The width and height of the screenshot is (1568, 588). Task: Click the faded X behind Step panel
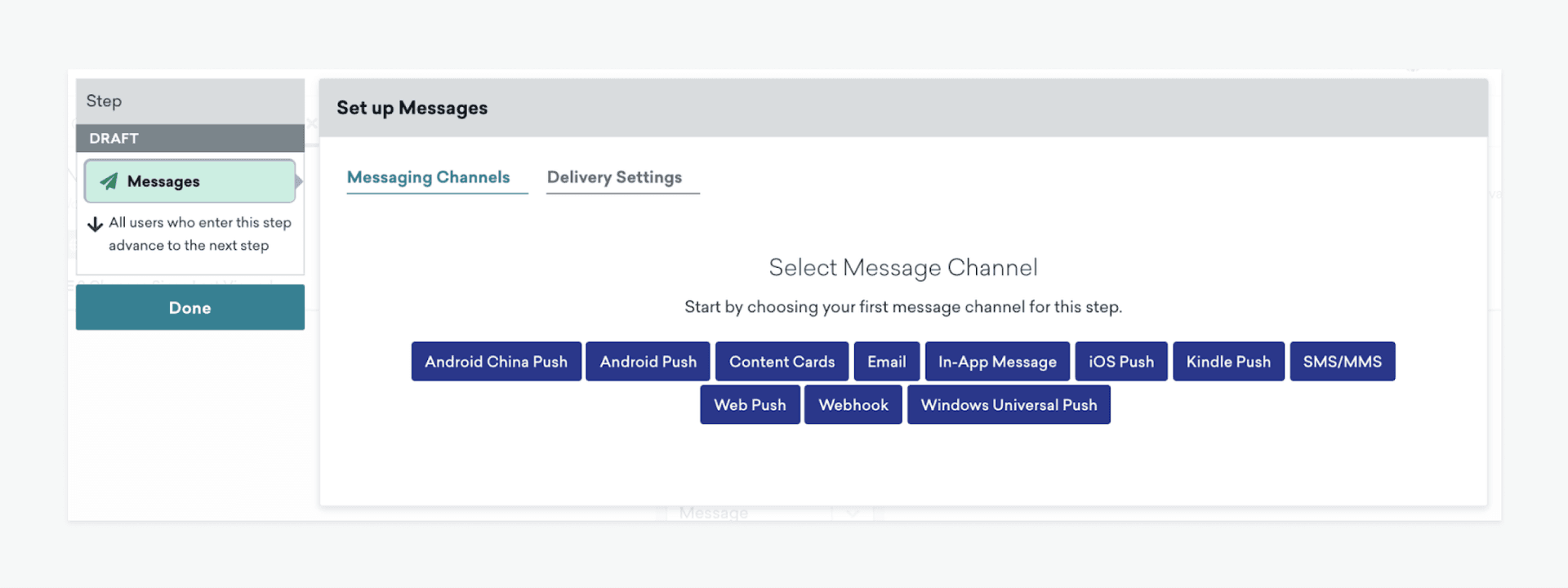tap(311, 123)
